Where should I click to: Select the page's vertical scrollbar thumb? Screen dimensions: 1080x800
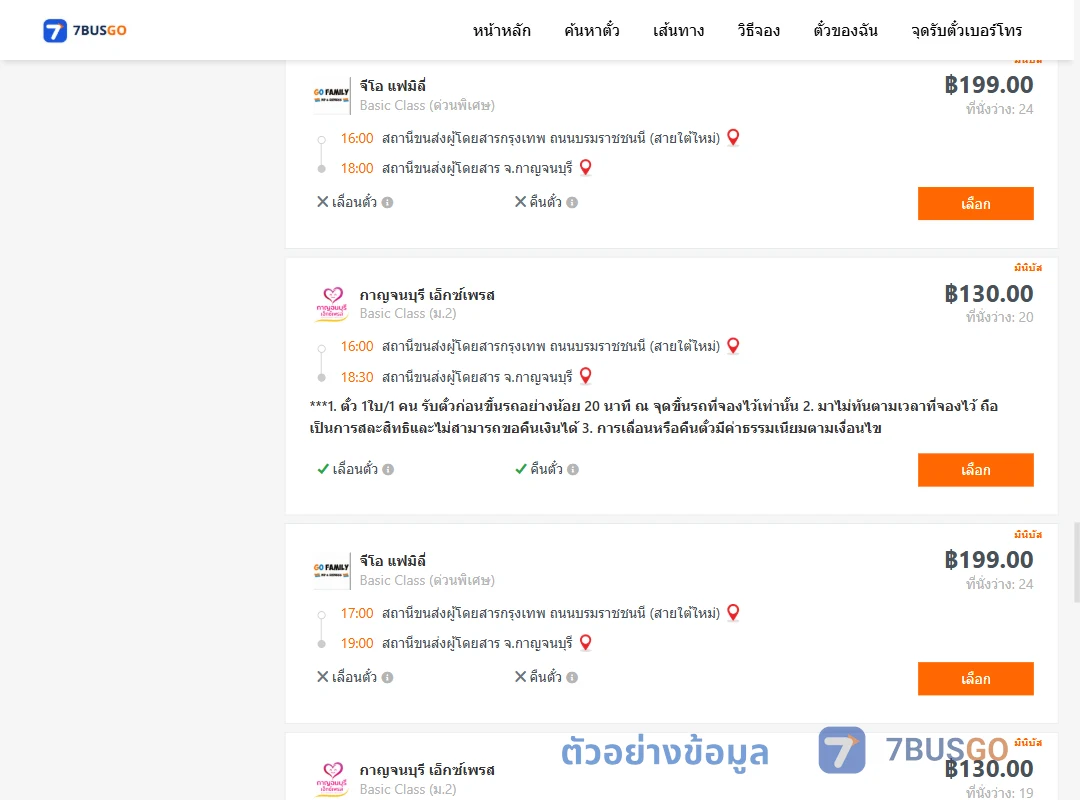coord(1077,562)
